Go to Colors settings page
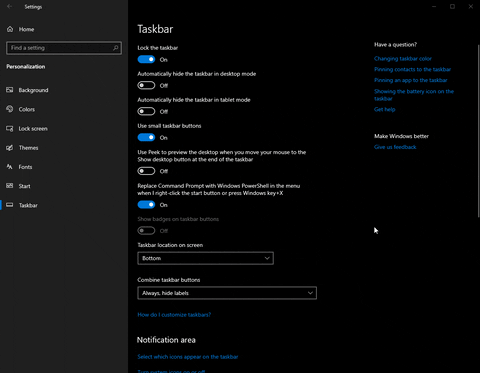480x373 pixels. tap(27, 109)
